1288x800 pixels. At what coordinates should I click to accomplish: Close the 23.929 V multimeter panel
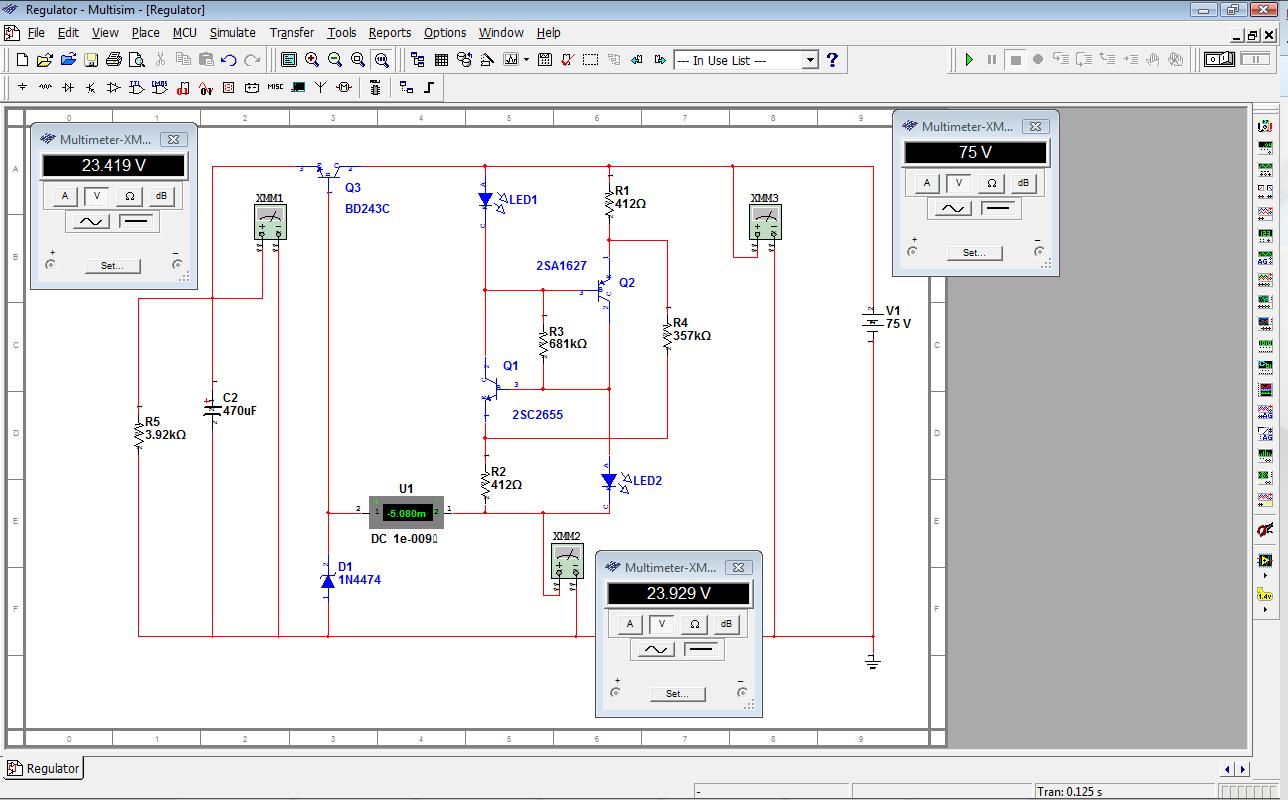click(739, 567)
